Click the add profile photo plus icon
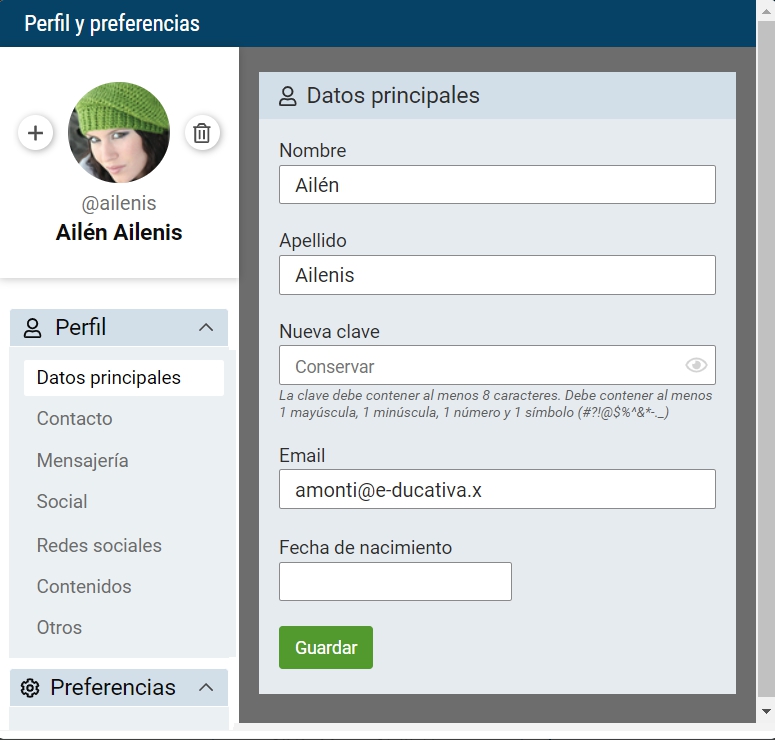Screen dimensions: 775x740 point(36,133)
